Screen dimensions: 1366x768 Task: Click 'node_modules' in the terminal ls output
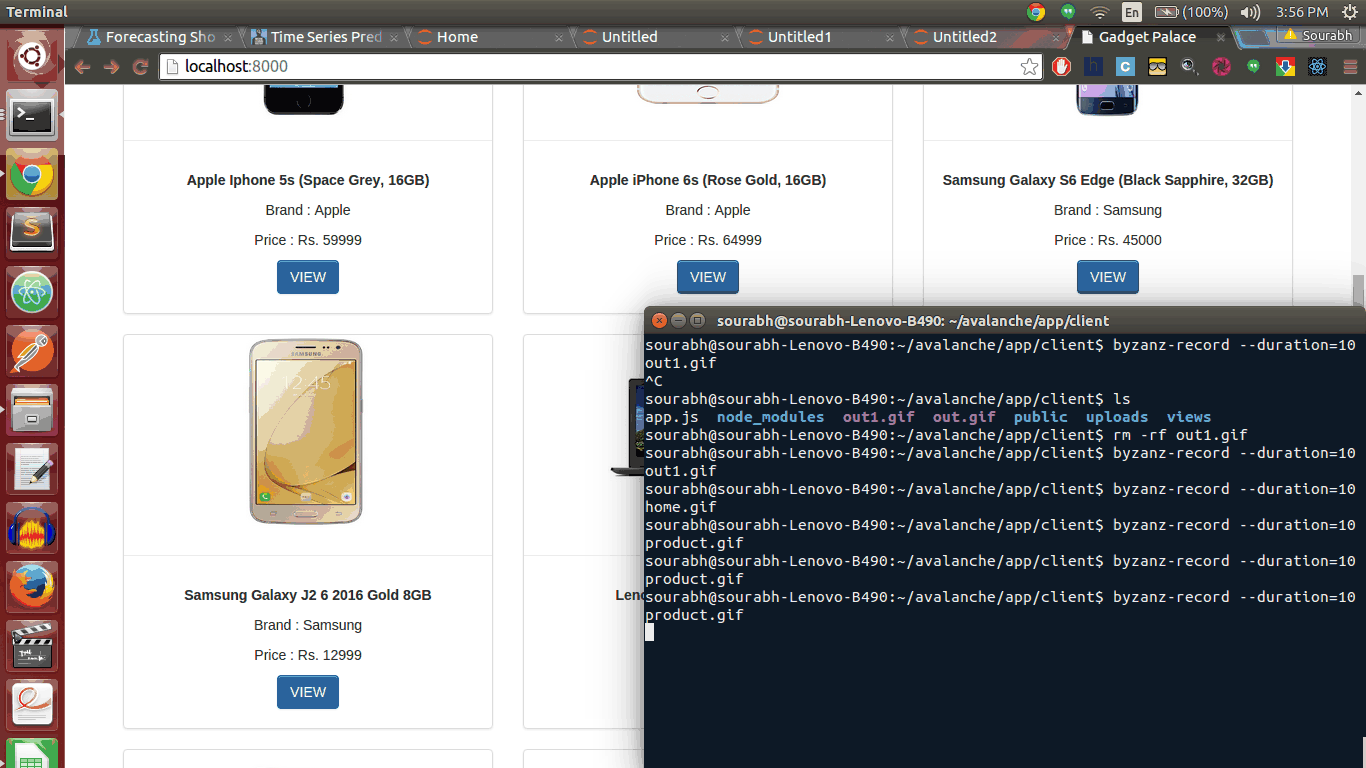[x=770, y=417]
